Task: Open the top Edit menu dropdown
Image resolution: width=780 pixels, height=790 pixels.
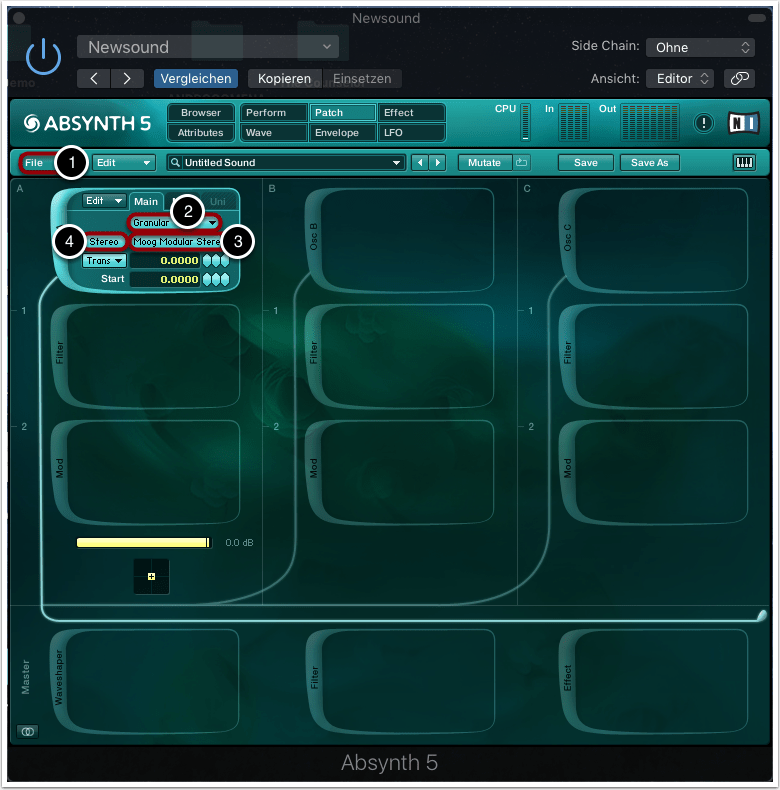Action: pyautogui.click(x=123, y=163)
